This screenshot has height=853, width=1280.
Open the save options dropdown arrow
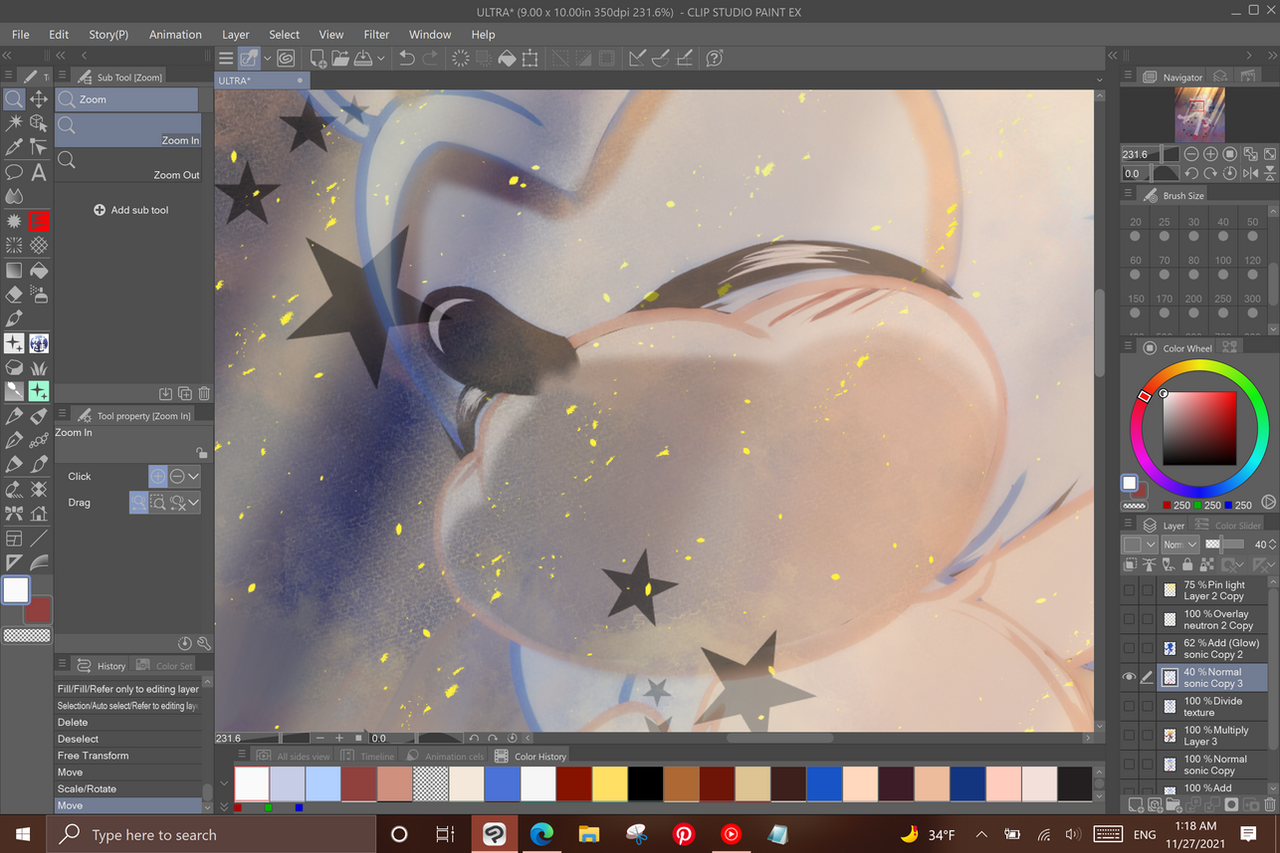(381, 58)
